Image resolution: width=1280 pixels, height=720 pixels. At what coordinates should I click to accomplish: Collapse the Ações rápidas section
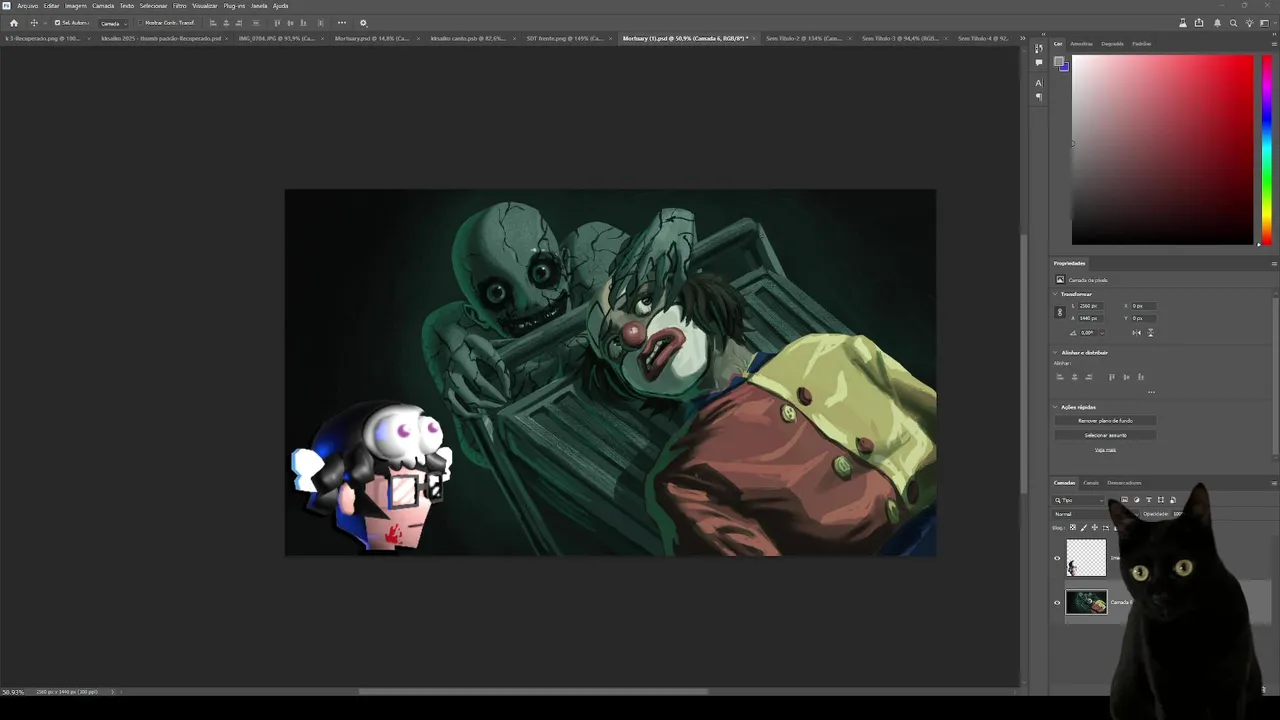1055,407
